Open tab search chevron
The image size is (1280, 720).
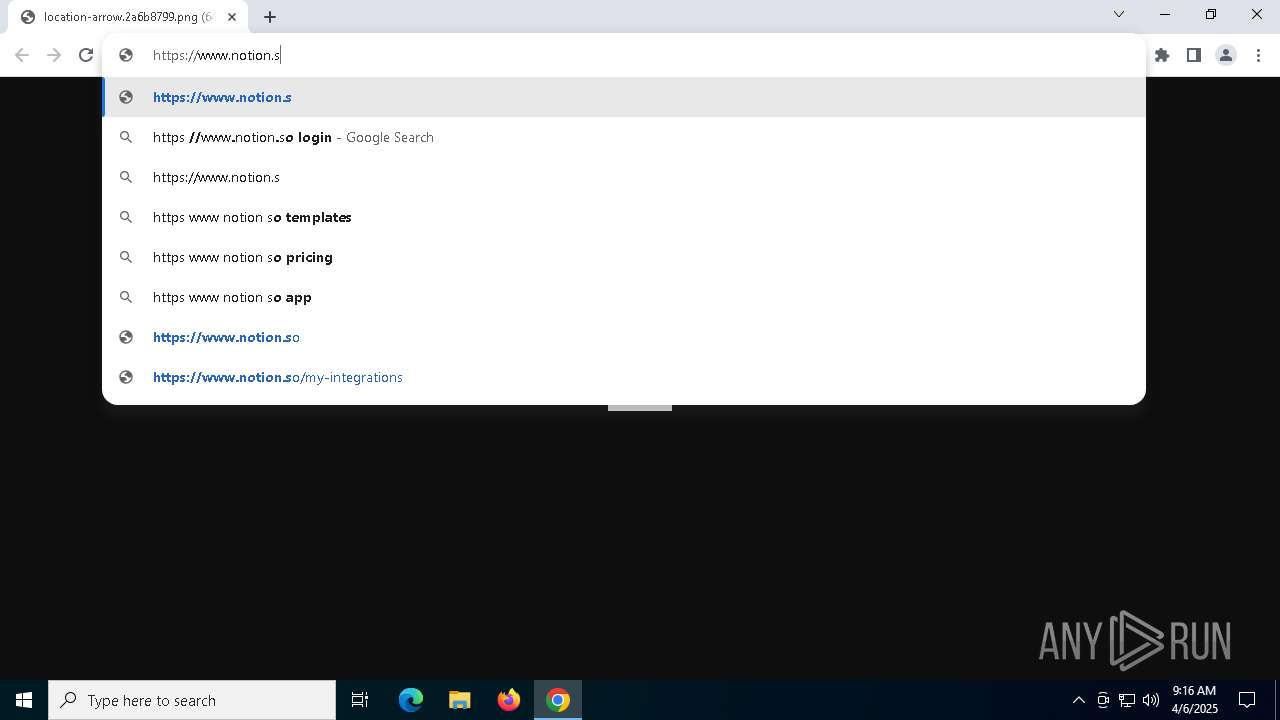[x=1119, y=14]
